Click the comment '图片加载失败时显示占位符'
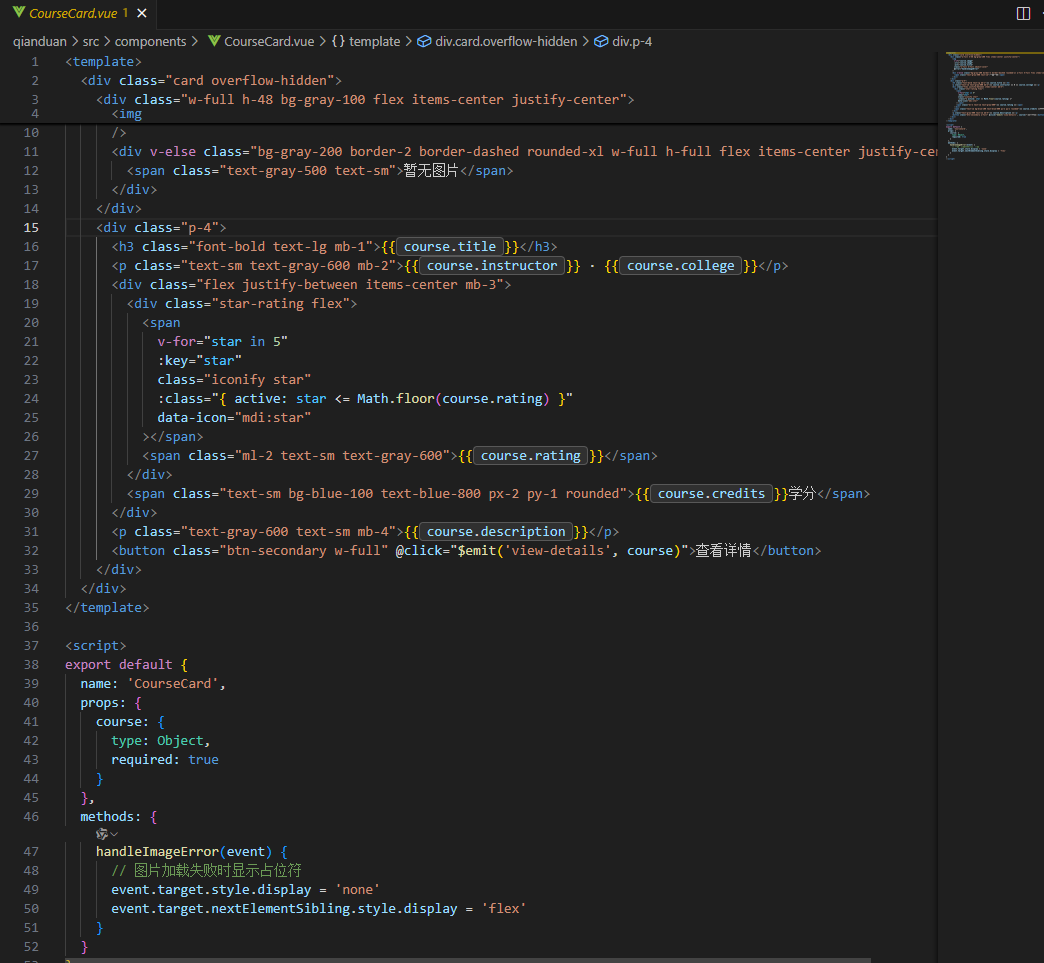Image resolution: width=1044 pixels, height=963 pixels. (x=217, y=870)
